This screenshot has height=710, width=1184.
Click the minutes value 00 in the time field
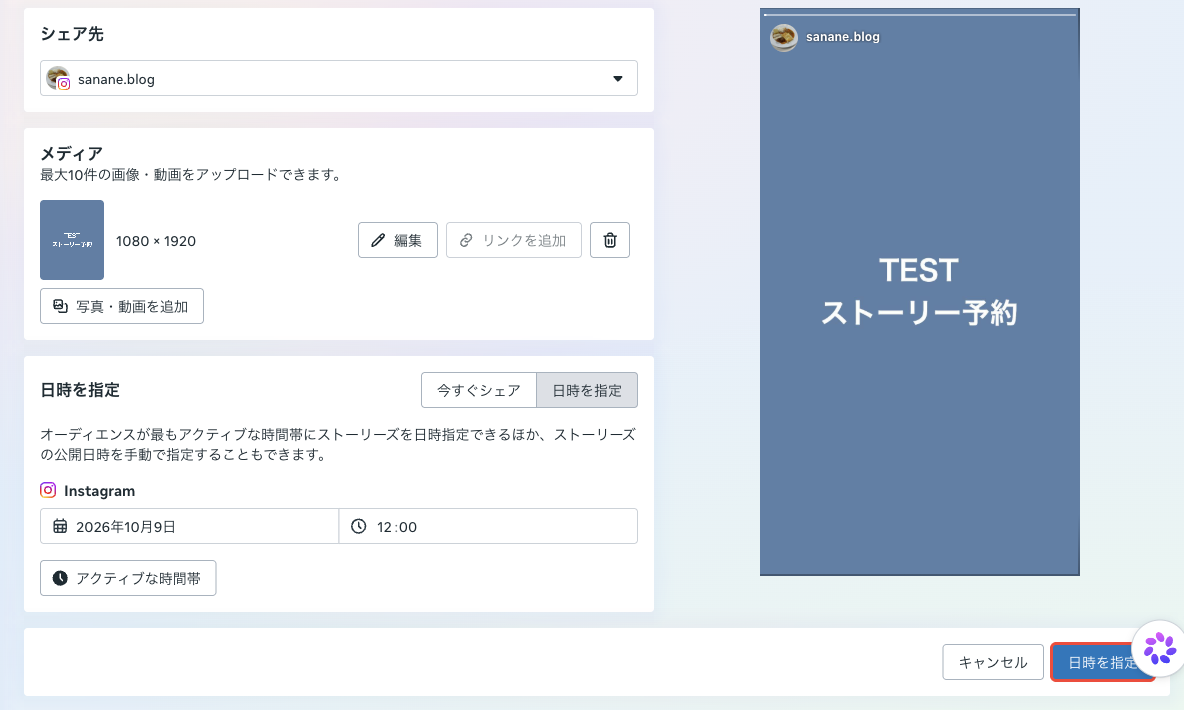[x=409, y=527]
